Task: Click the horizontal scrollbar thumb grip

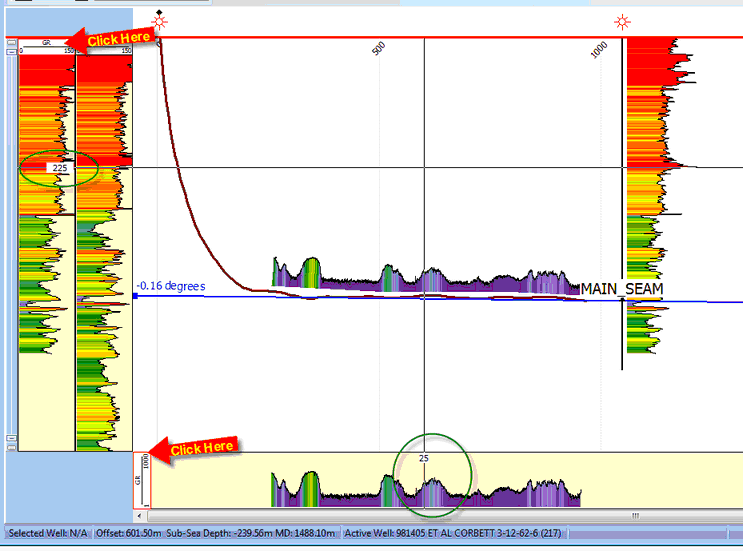Action: (x=633, y=516)
